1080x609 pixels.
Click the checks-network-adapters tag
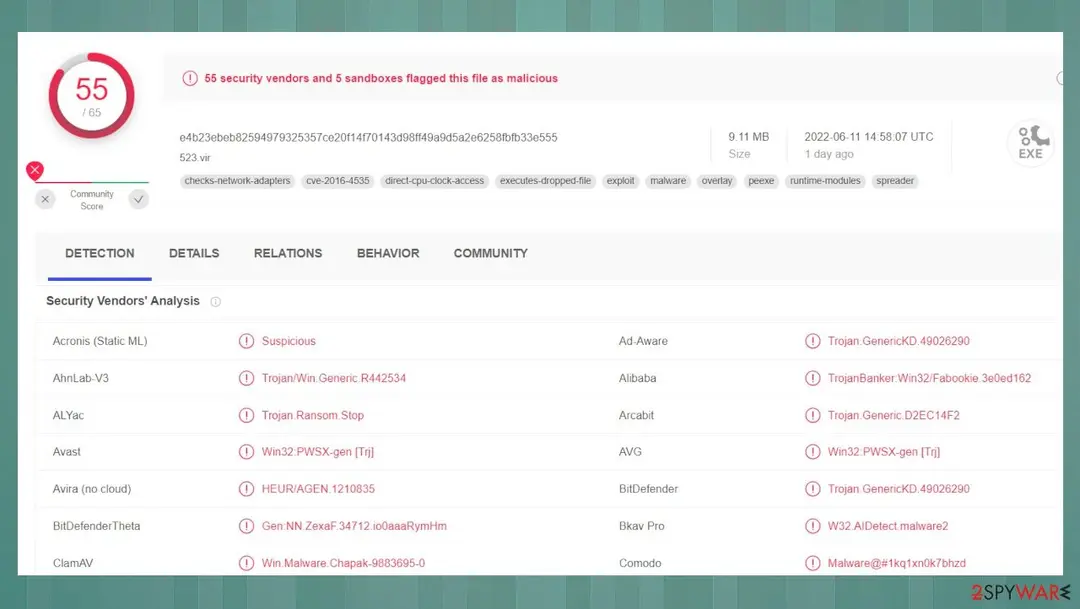238,181
